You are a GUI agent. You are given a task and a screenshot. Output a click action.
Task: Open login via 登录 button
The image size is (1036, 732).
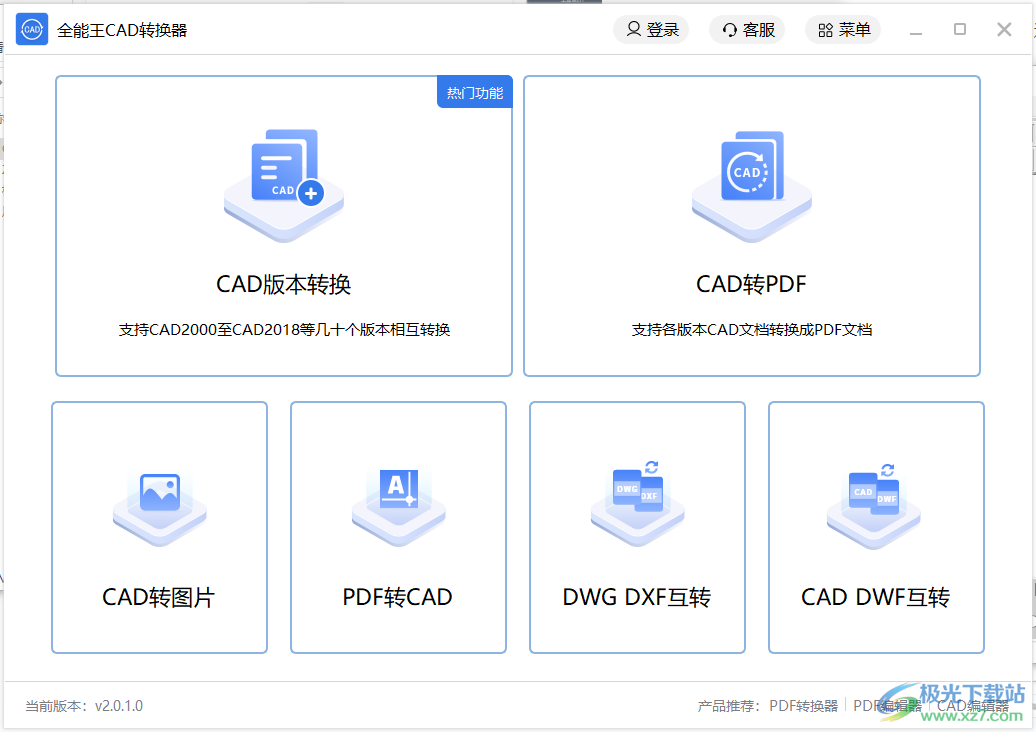(x=651, y=30)
